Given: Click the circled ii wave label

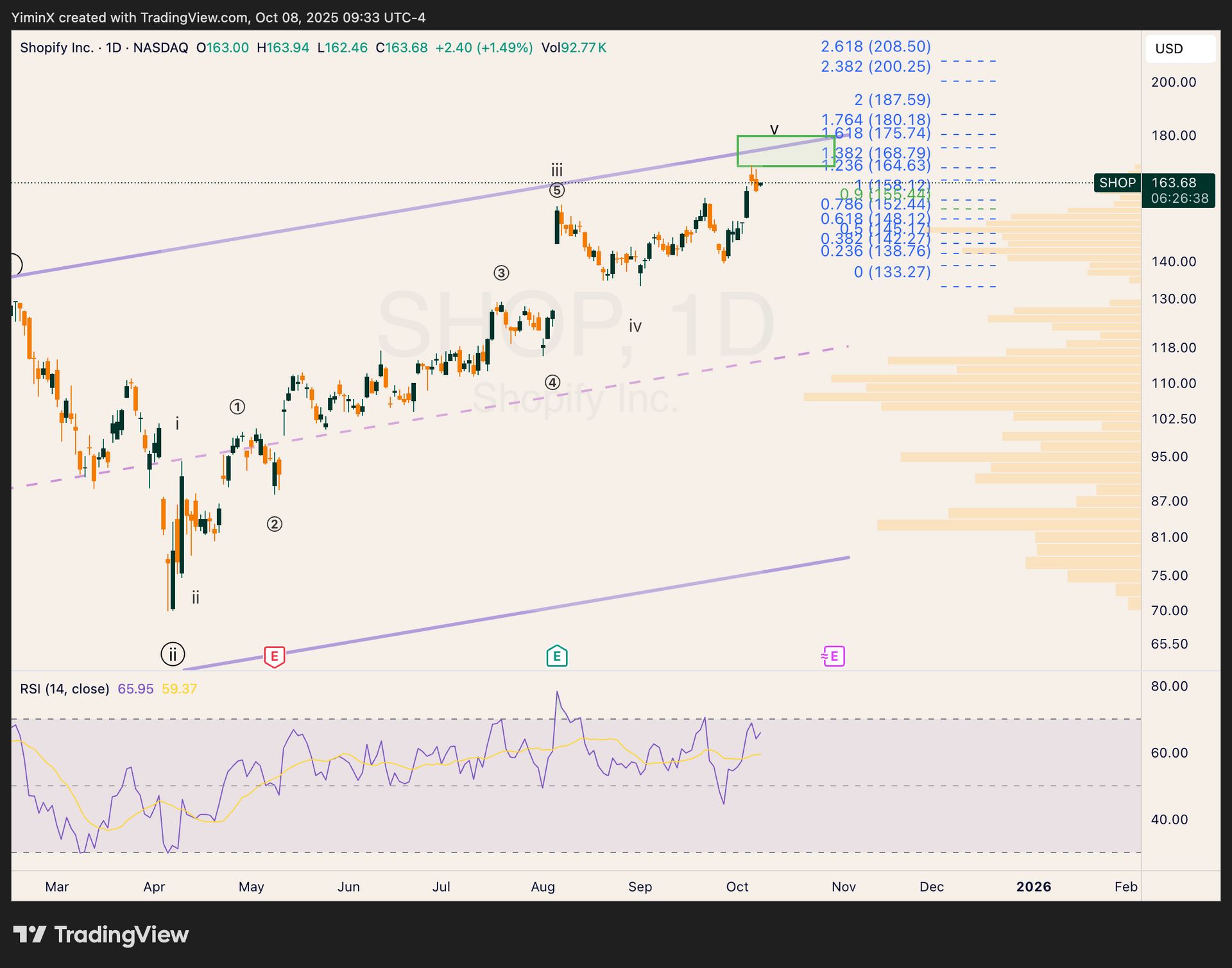Looking at the screenshot, I should (x=173, y=654).
